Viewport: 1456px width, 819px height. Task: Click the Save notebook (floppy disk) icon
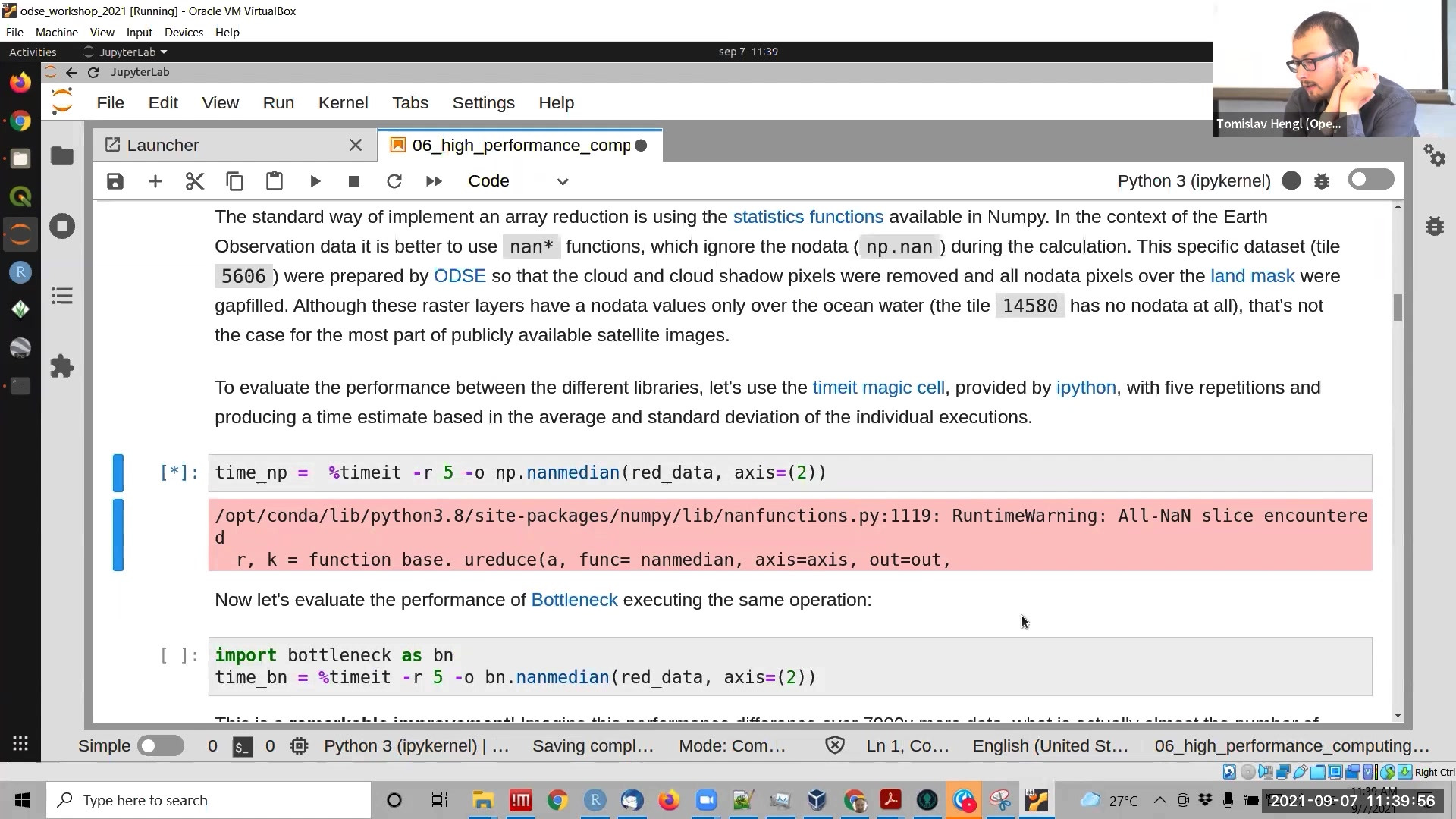coord(115,181)
